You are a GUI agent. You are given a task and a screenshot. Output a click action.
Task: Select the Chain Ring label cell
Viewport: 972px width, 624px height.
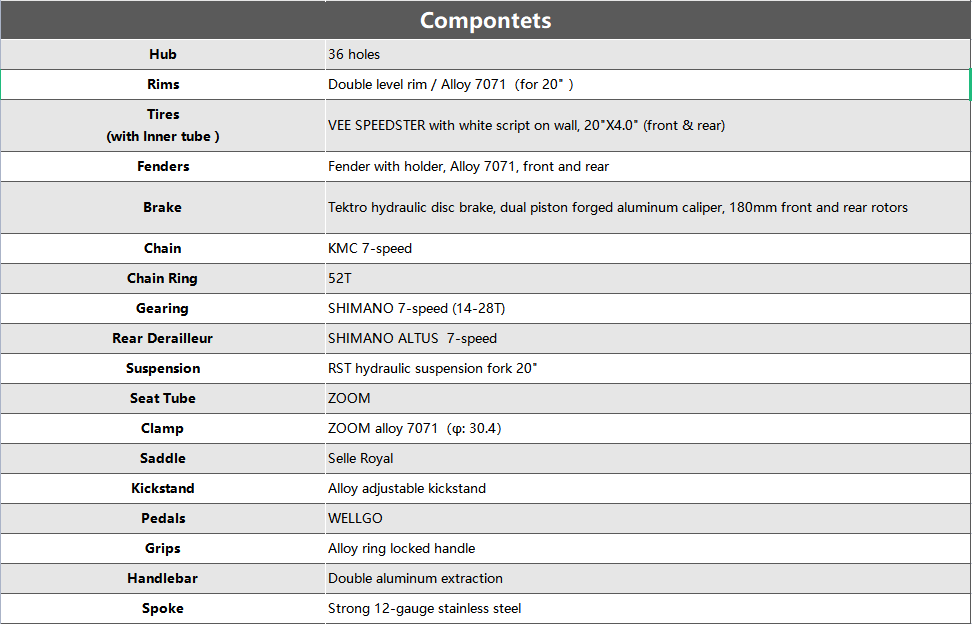[x=162, y=278]
